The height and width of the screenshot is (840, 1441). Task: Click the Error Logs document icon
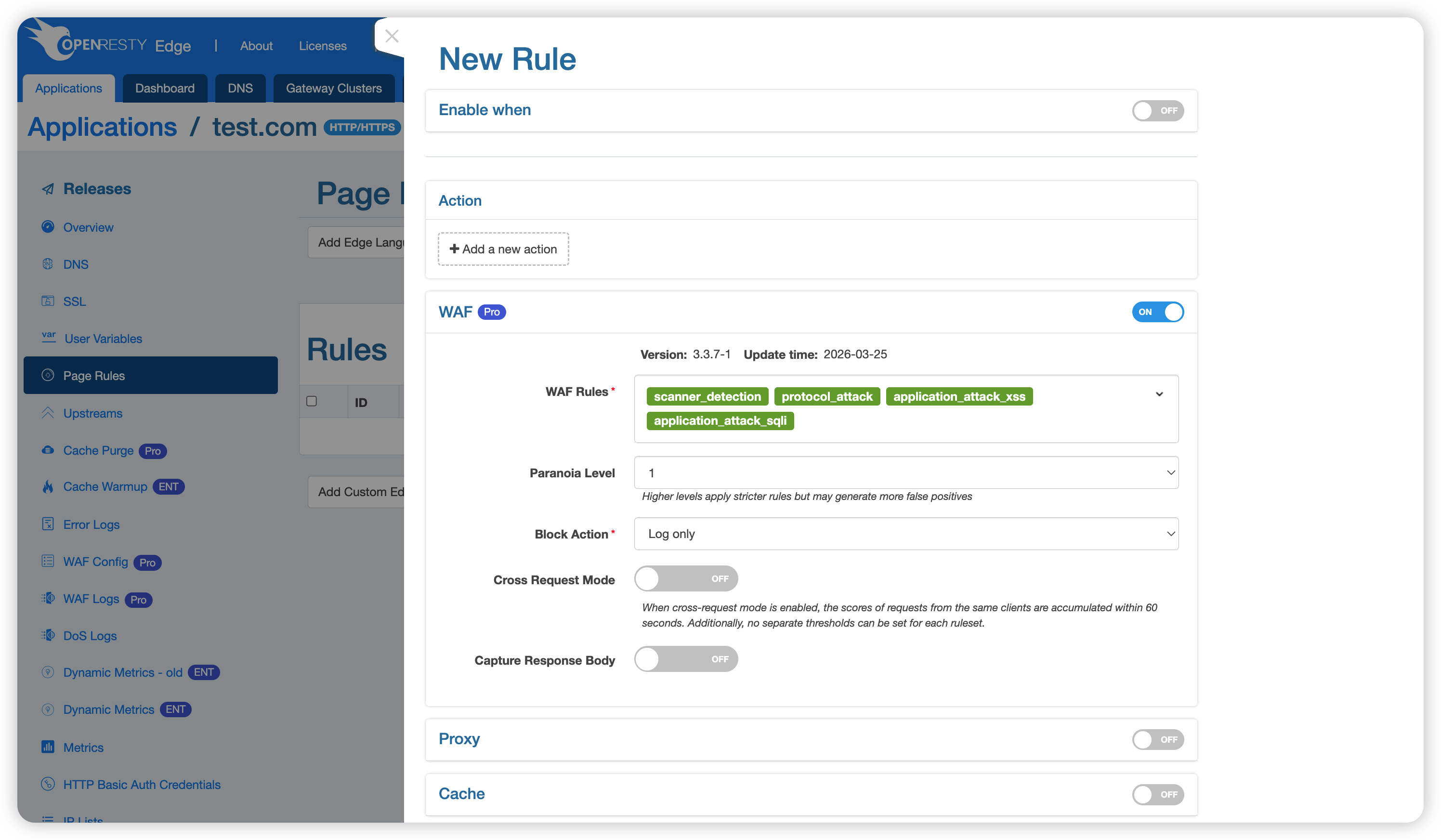point(48,524)
